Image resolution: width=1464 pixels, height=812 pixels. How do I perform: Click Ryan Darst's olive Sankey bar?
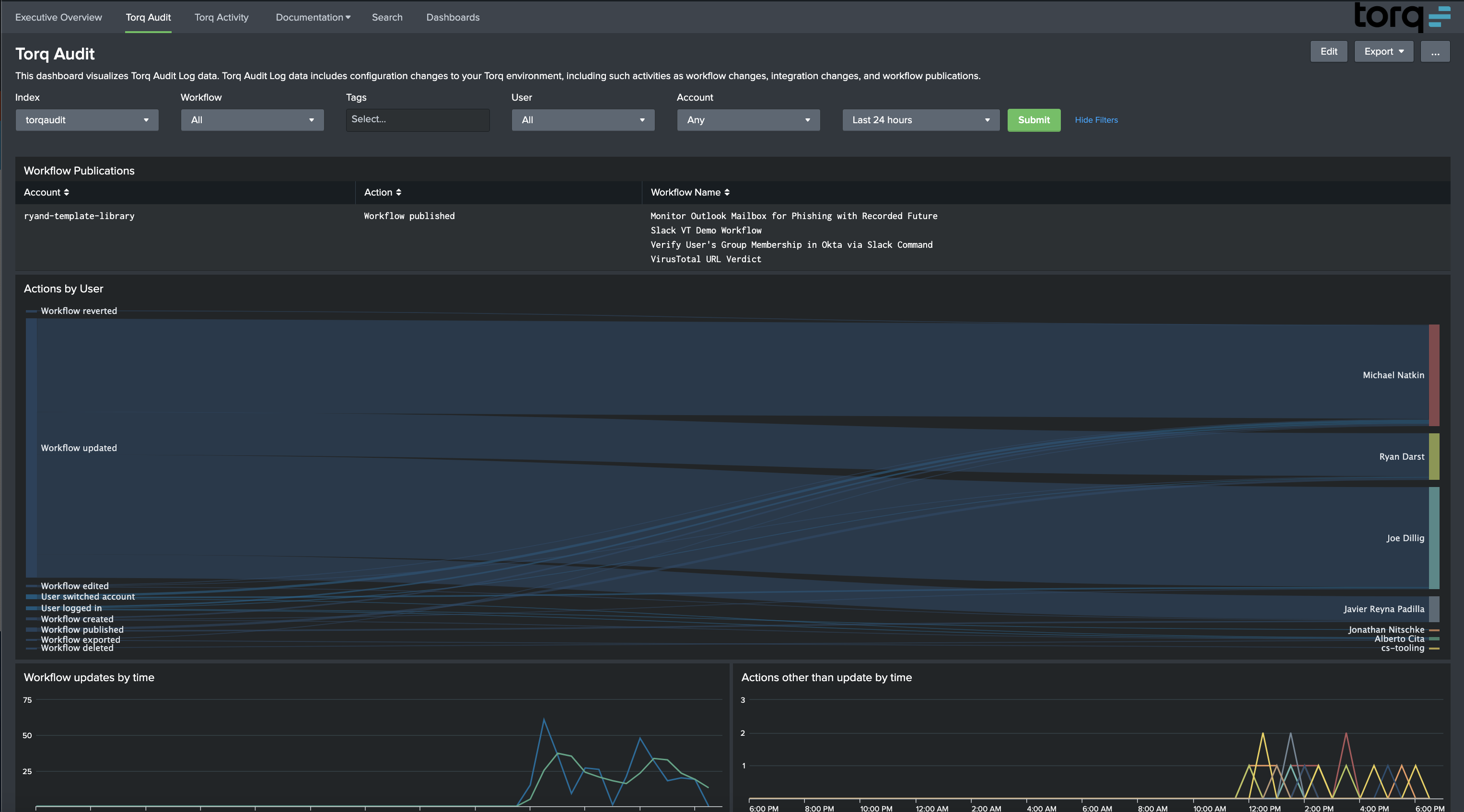1434,456
